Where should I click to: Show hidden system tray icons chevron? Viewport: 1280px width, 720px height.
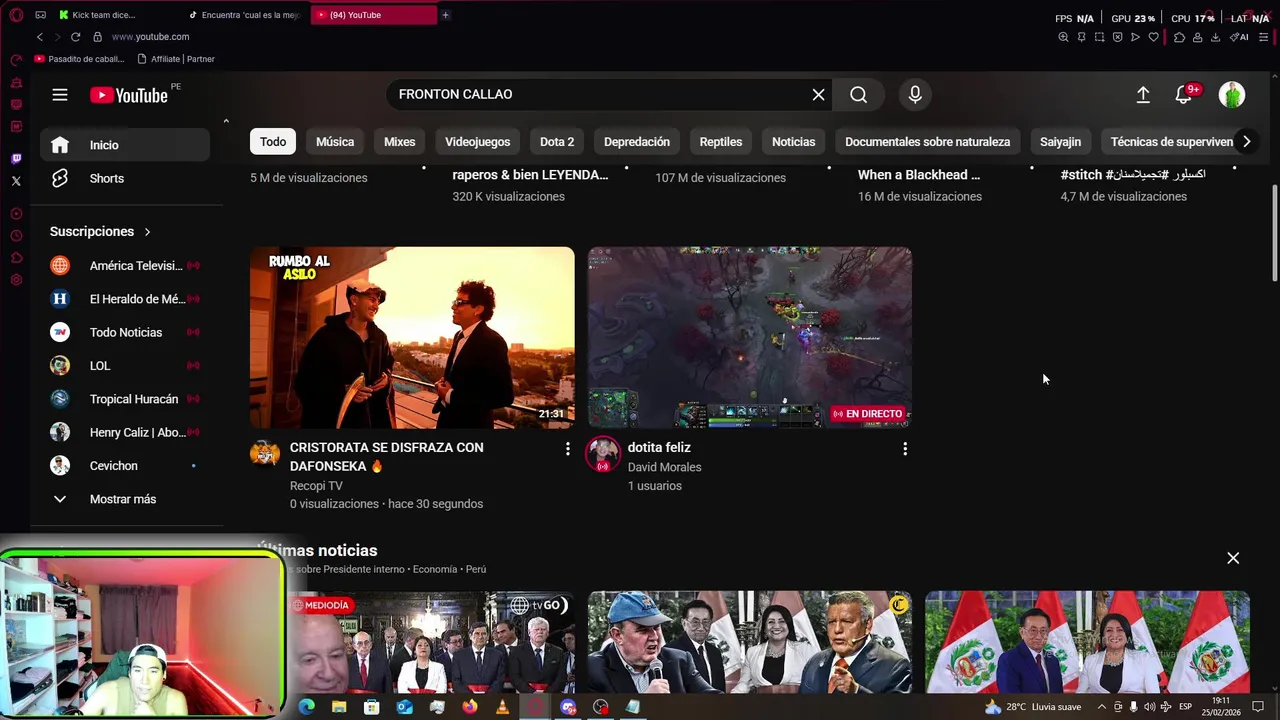pos(1101,707)
